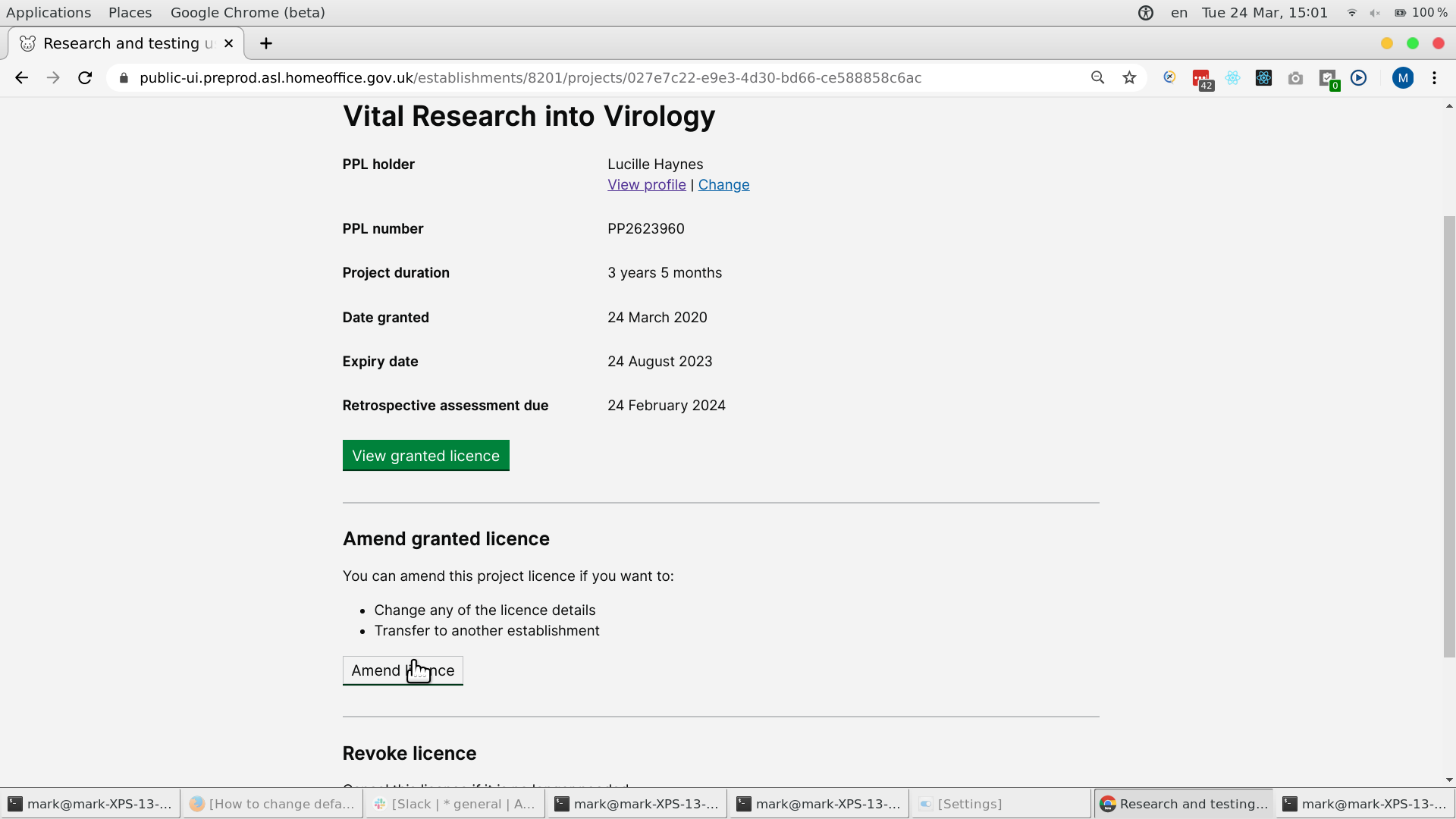The height and width of the screenshot is (819, 1456).
Task: Click the expiry date 24 August 2023
Action: pyautogui.click(x=660, y=362)
